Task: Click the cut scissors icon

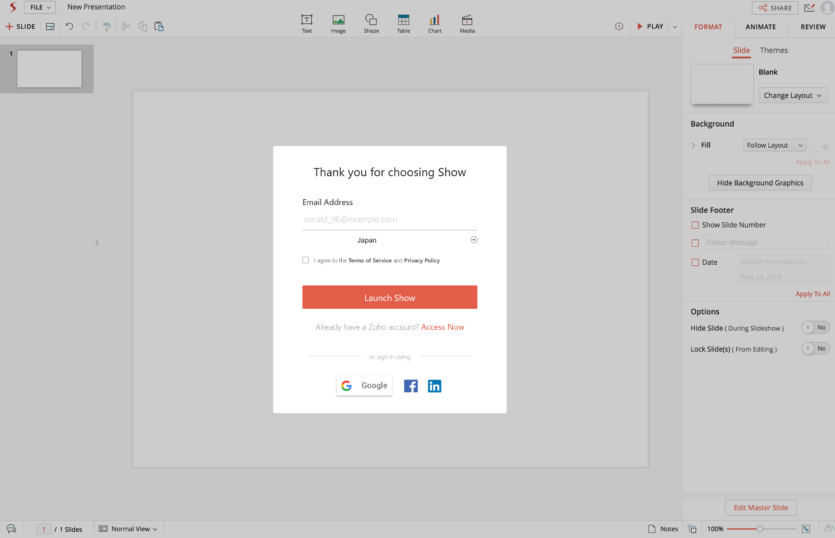Action: tap(126, 26)
